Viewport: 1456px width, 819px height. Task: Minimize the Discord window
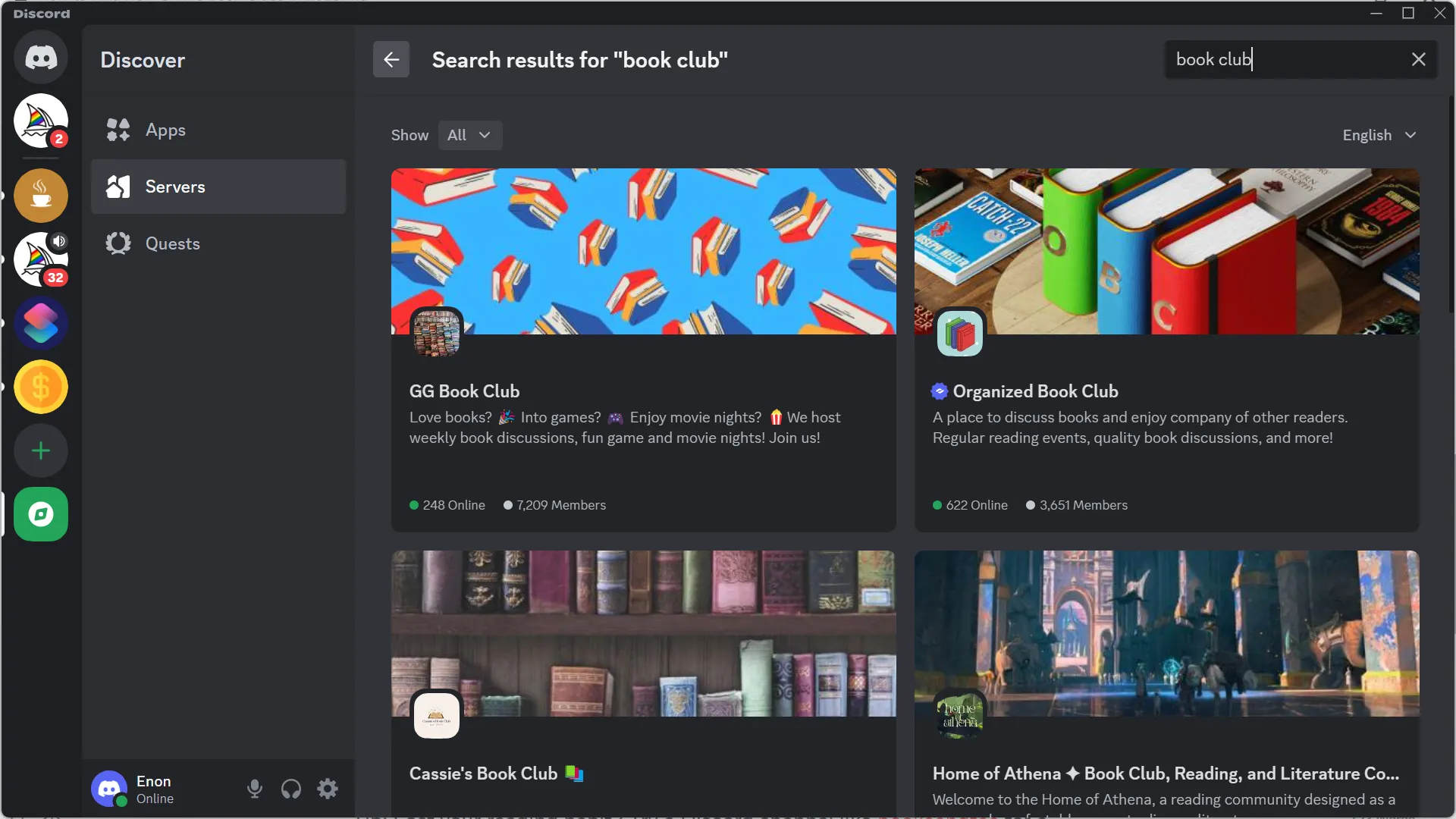1376,13
